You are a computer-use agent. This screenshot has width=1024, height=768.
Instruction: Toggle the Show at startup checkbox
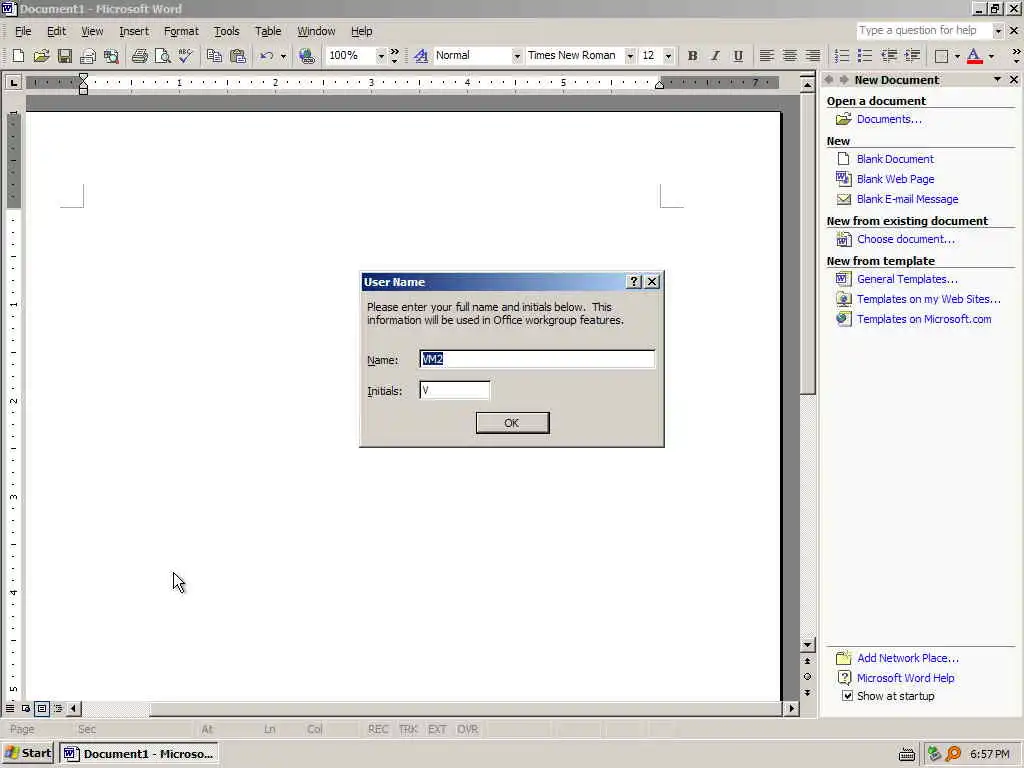[x=847, y=696]
